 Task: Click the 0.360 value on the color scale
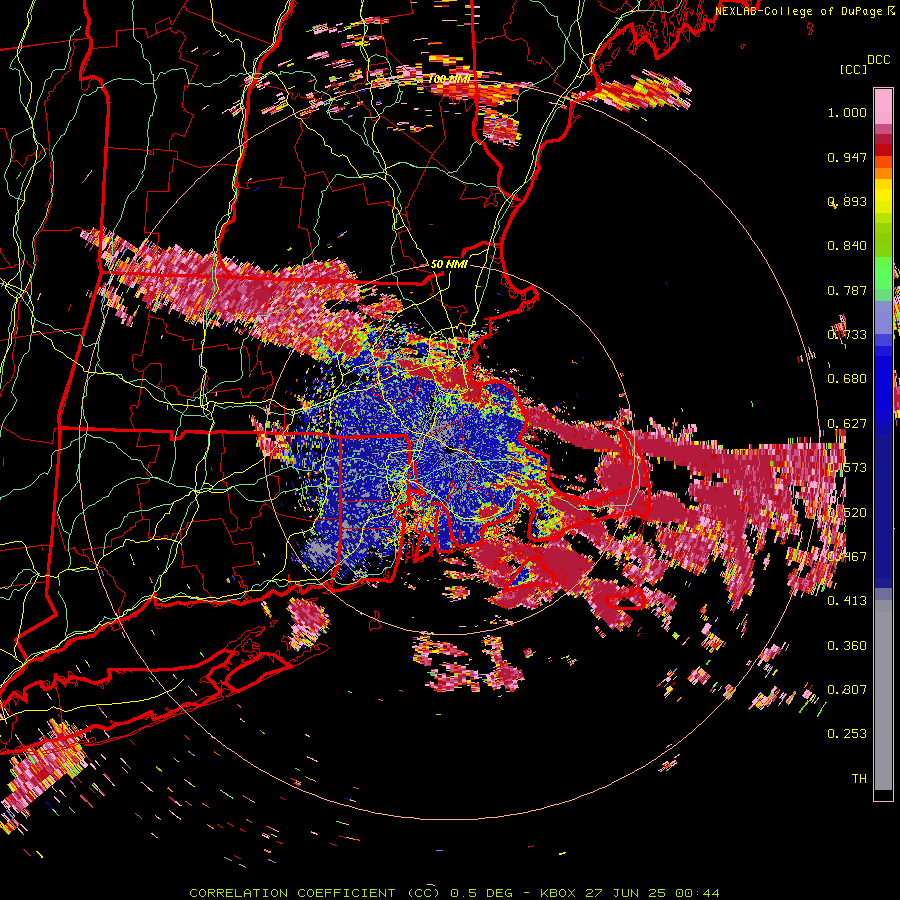pos(847,646)
